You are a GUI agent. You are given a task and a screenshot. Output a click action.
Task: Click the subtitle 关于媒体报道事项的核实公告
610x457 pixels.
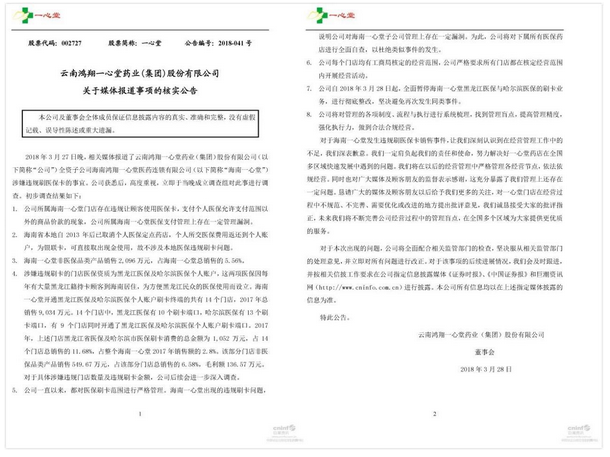(140, 91)
